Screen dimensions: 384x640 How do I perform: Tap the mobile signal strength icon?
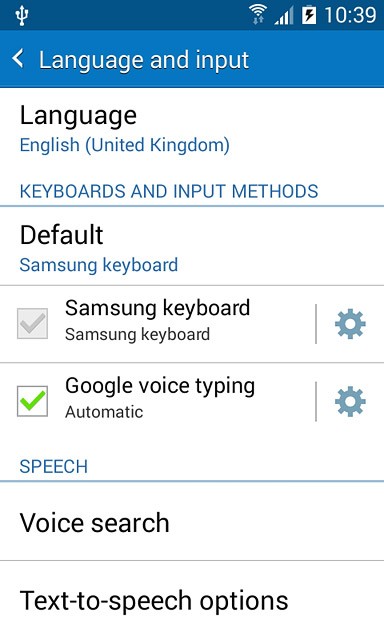tap(284, 16)
